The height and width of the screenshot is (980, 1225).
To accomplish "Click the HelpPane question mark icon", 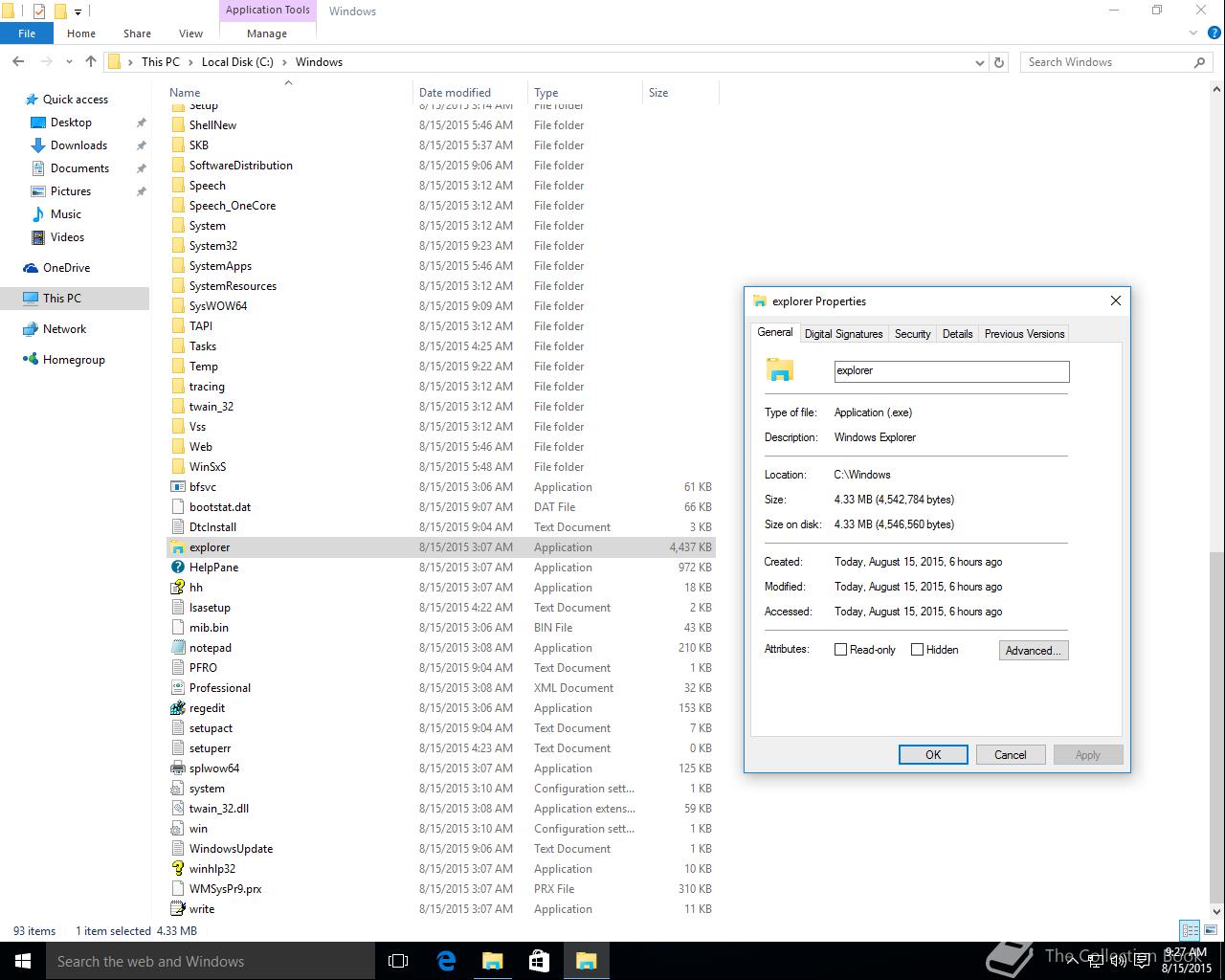I will click(177, 568).
